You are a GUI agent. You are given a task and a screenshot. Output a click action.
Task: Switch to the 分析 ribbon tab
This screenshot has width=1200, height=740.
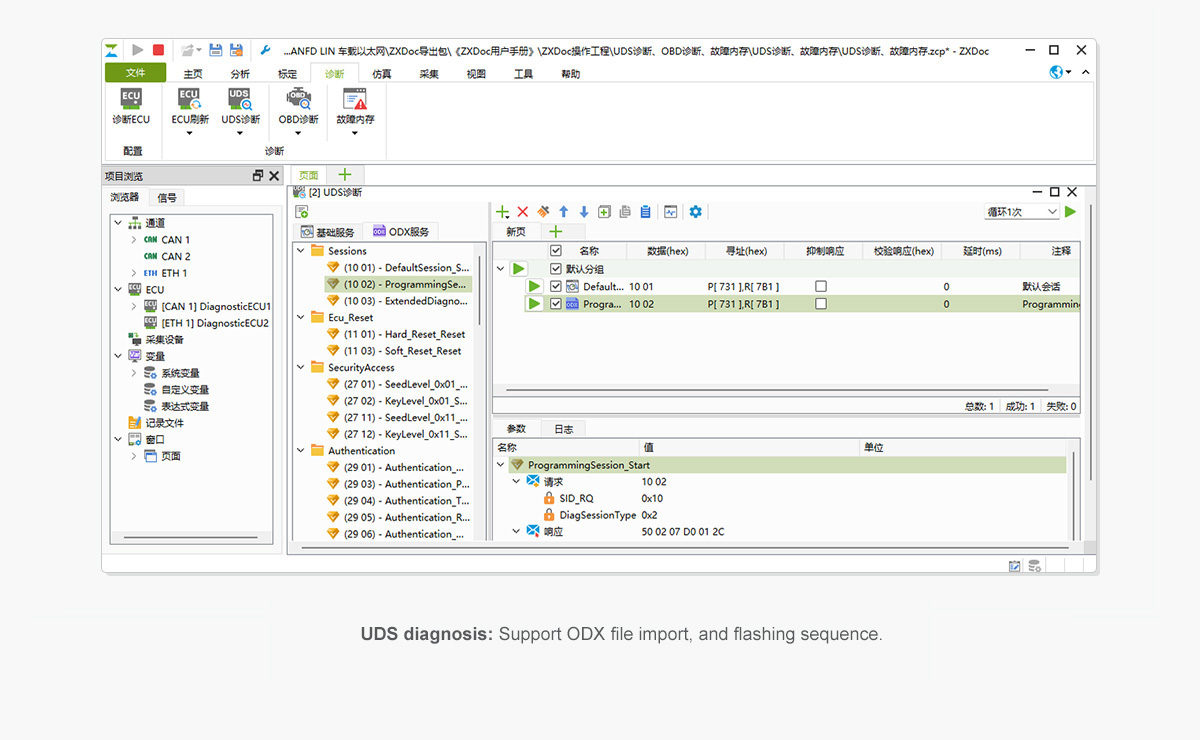point(240,74)
